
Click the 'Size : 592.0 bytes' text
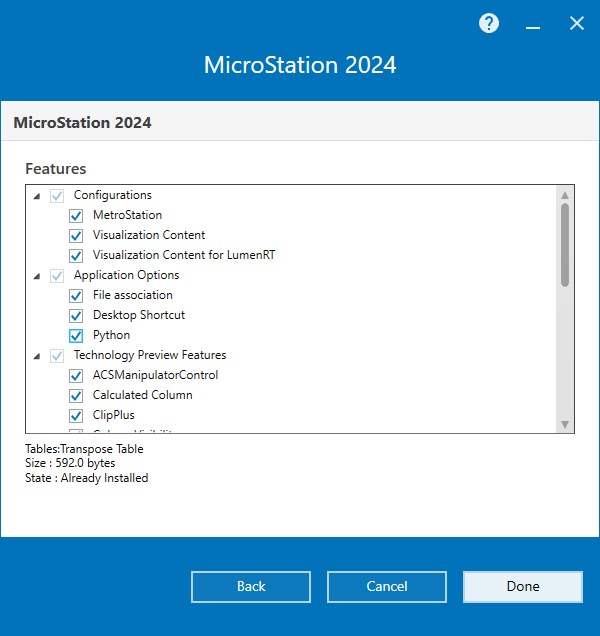click(70, 463)
